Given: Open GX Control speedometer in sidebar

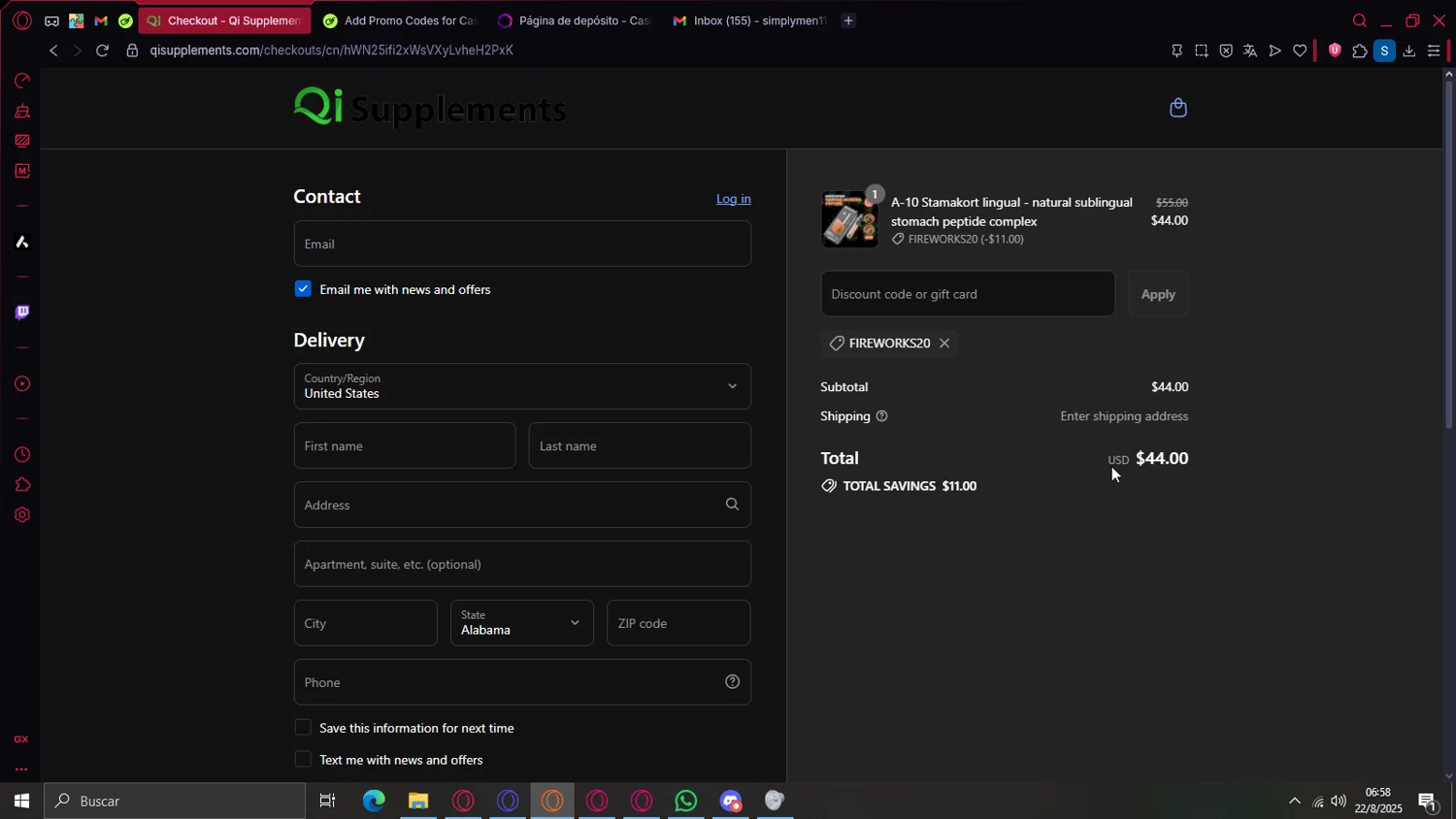Looking at the screenshot, I should [22, 81].
